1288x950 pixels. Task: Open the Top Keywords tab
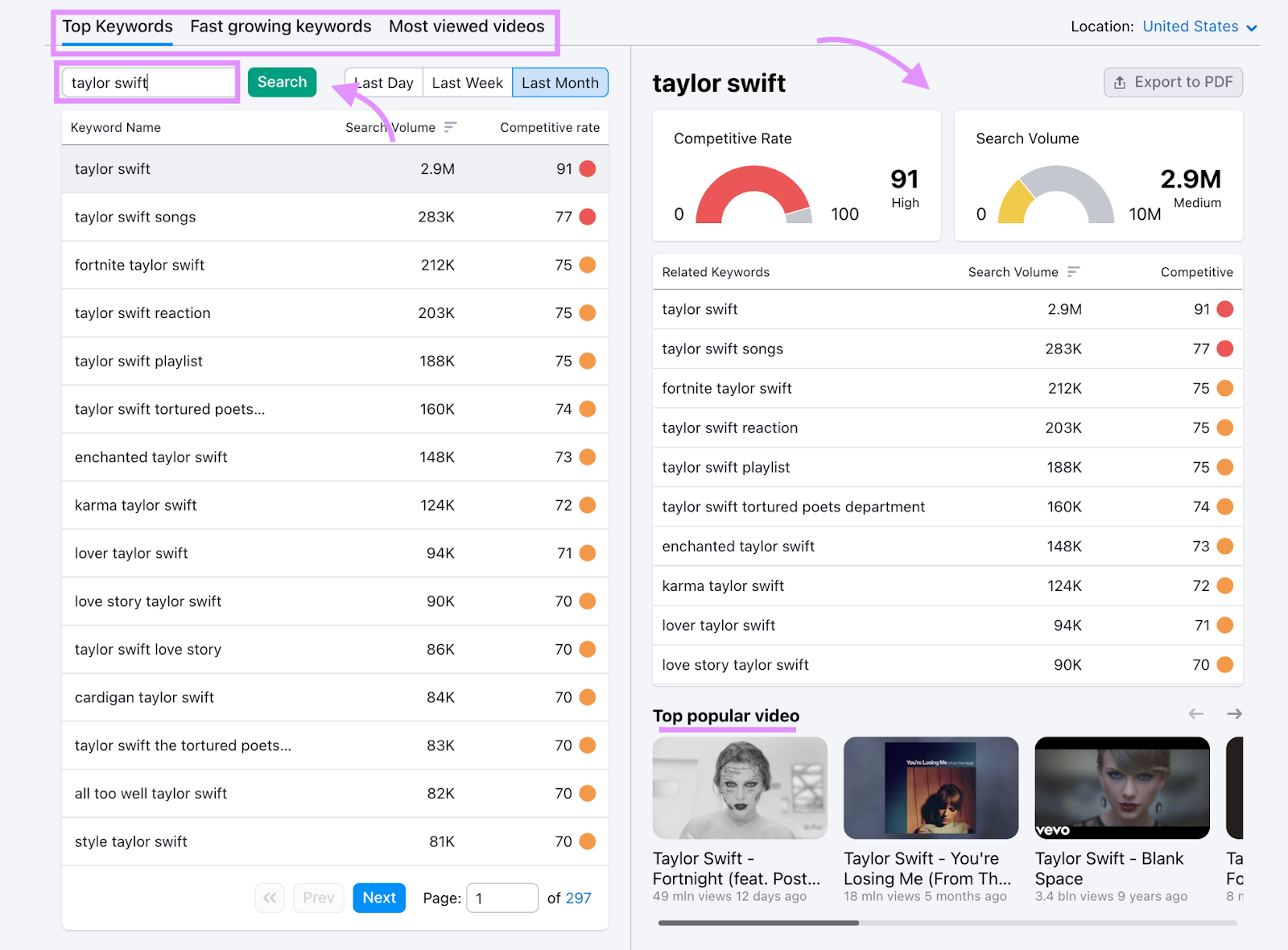click(118, 27)
